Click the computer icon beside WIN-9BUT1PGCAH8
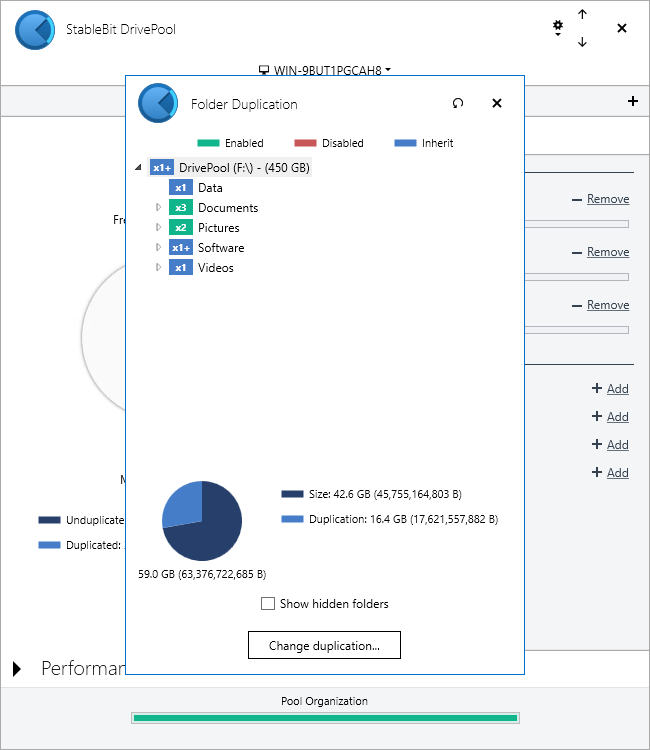The image size is (650, 750). (x=264, y=70)
